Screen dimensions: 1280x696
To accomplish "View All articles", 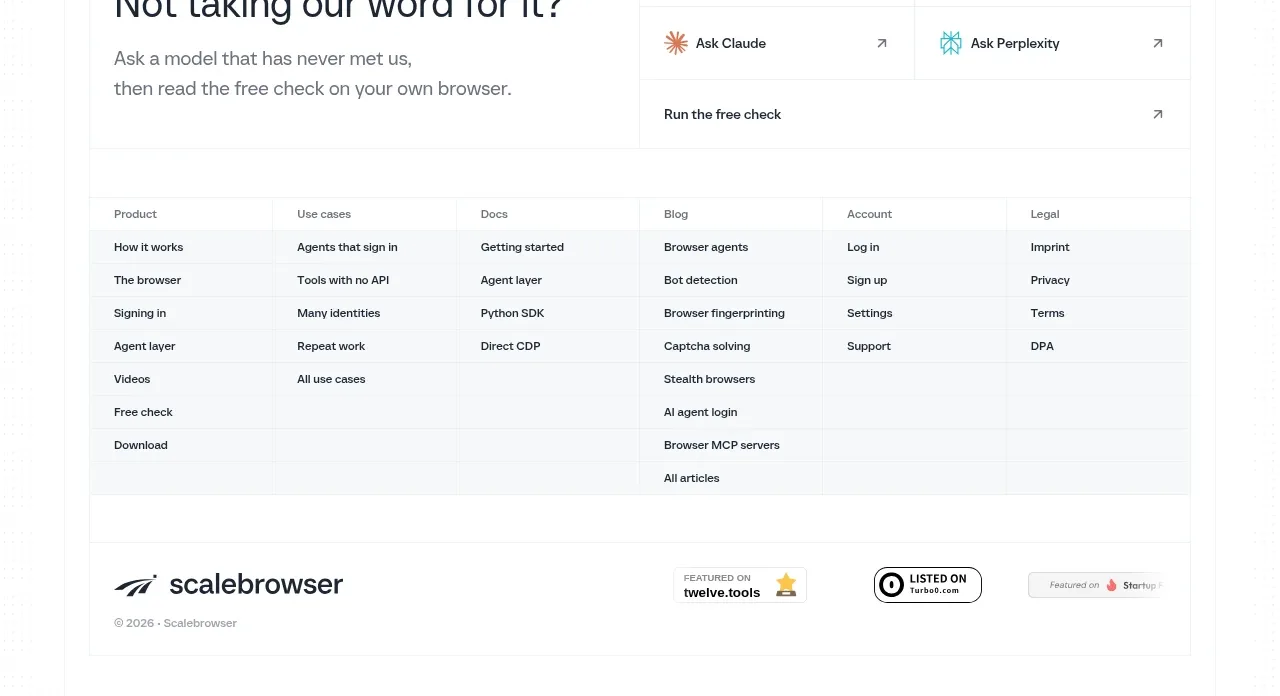I will click(692, 478).
